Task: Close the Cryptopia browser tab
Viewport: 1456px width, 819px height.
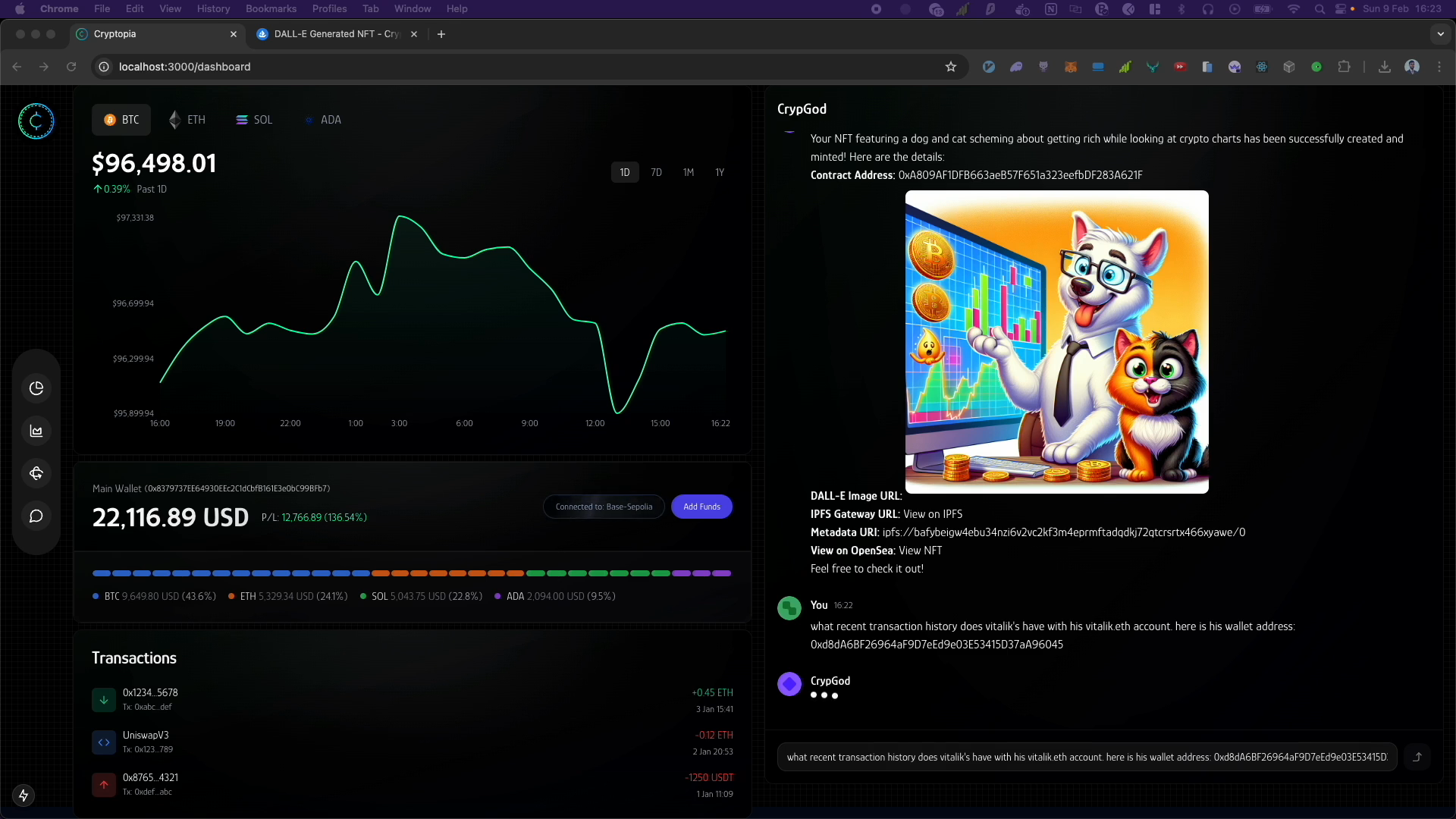Action: (234, 34)
